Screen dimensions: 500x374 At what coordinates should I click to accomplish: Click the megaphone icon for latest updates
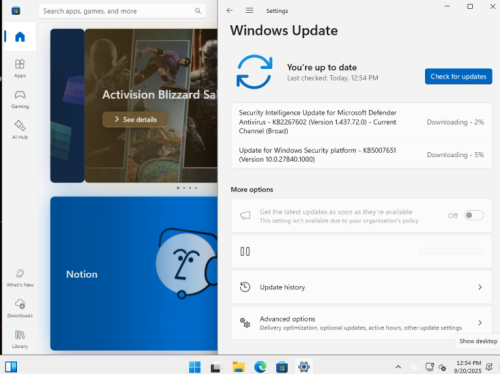(x=245, y=215)
